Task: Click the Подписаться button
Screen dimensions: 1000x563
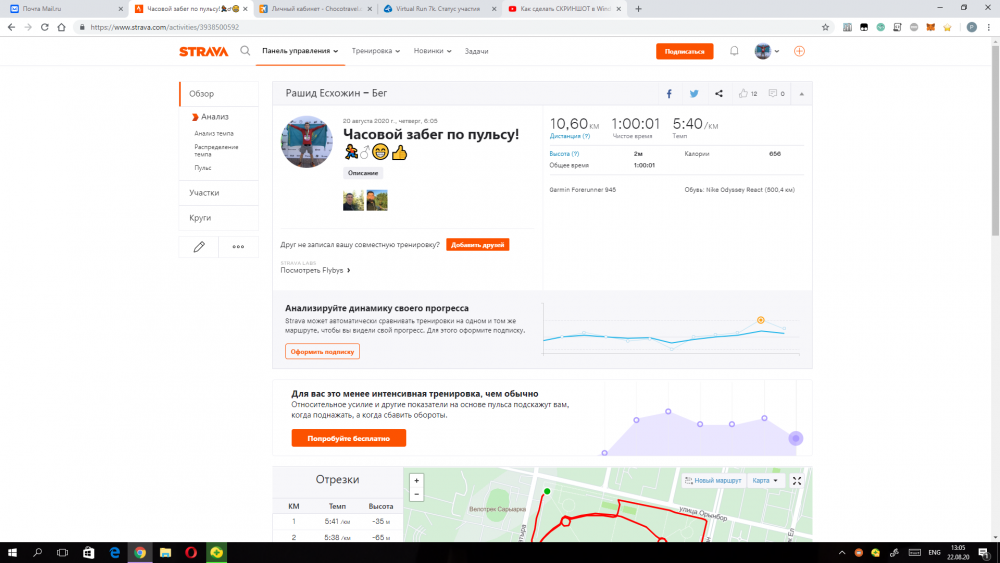Action: pos(684,51)
